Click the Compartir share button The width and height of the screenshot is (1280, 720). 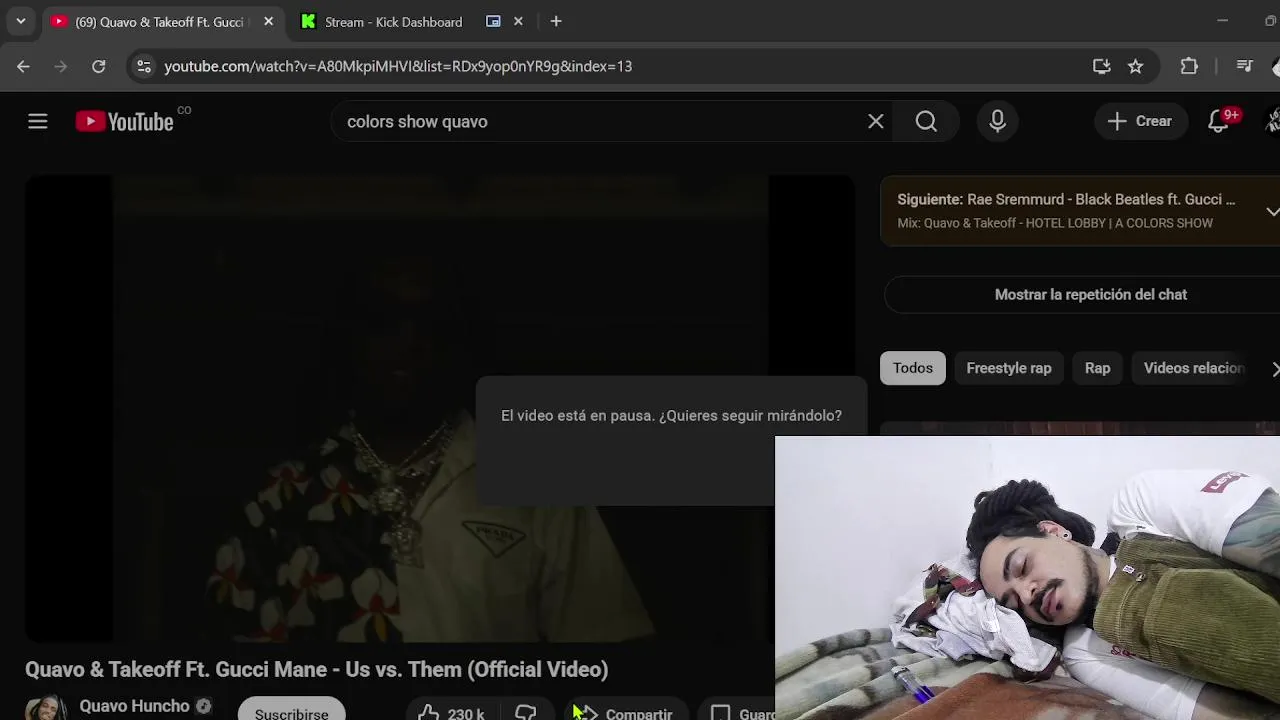(628, 711)
